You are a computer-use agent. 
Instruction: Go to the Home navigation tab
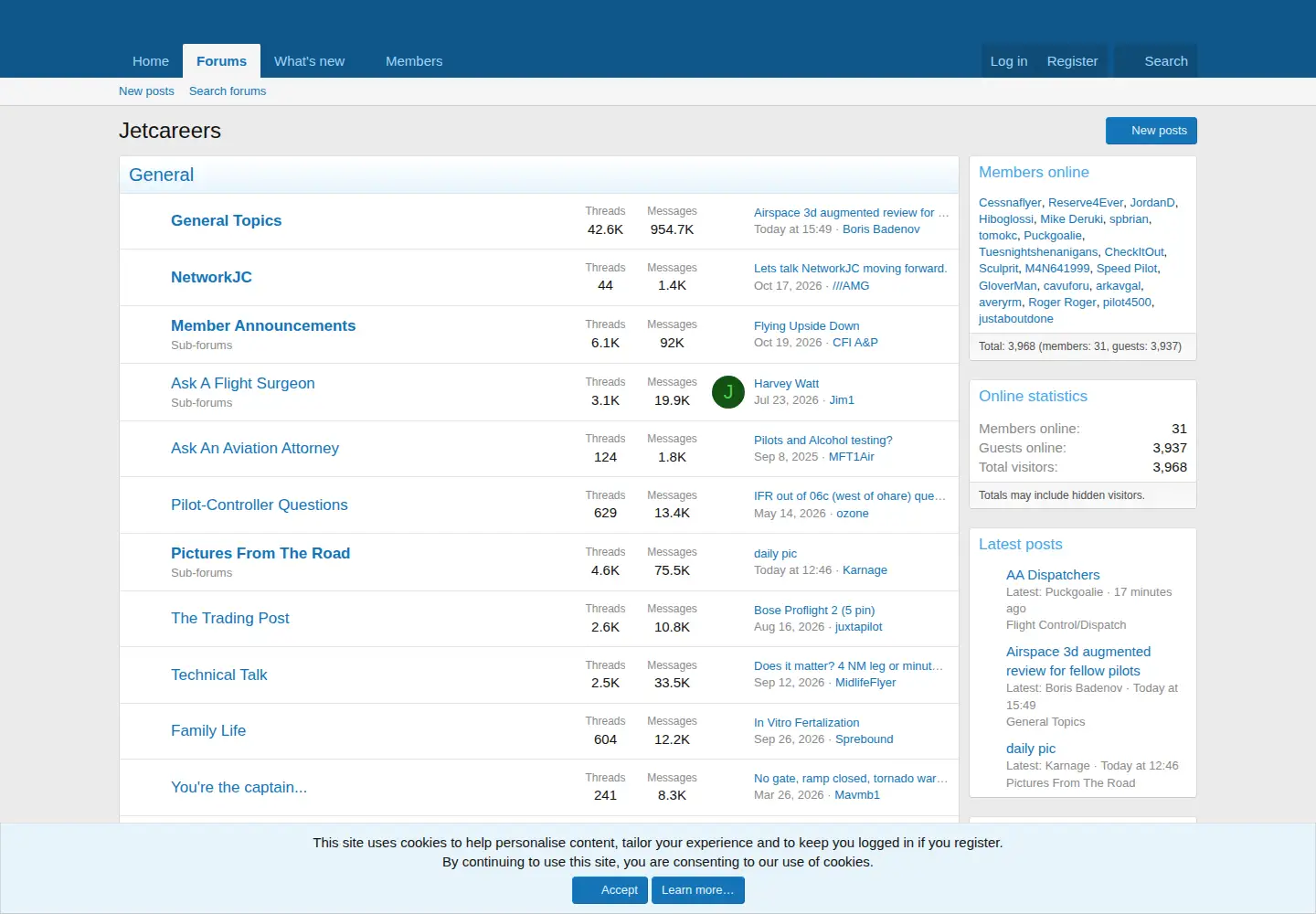click(151, 61)
